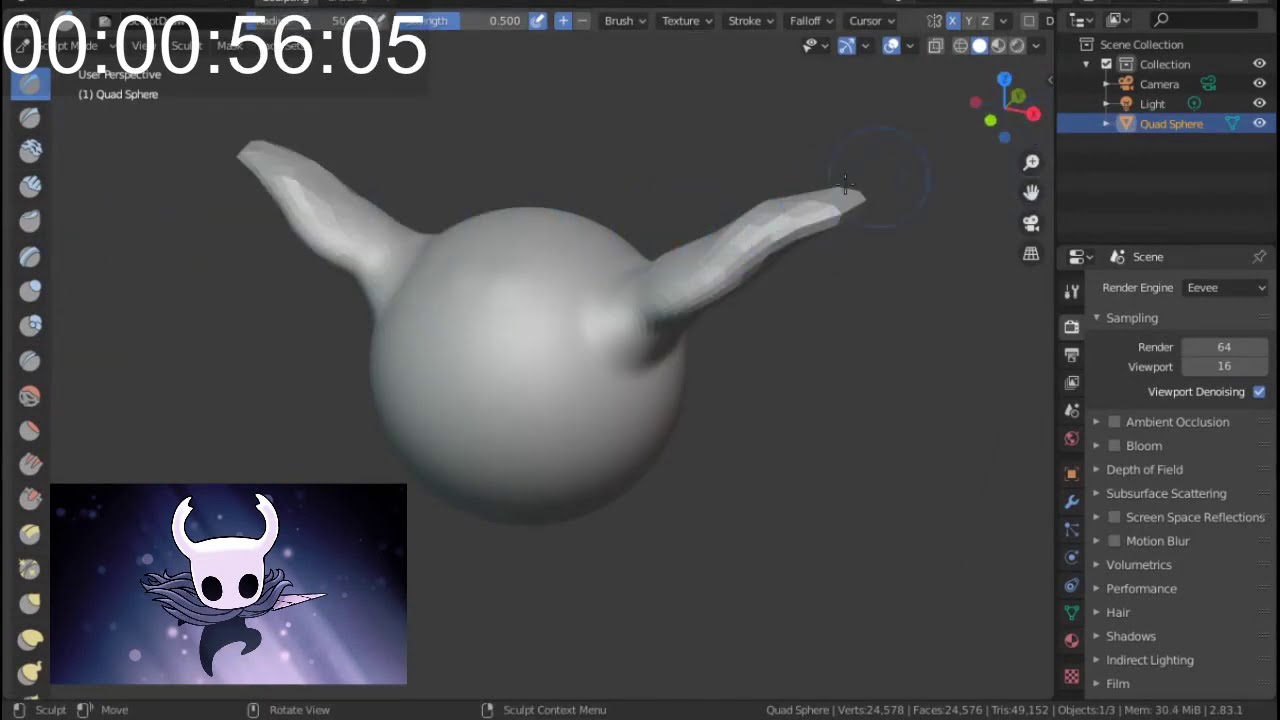Click the outliner search field
This screenshot has width=1280, height=720.
pos(1205,20)
